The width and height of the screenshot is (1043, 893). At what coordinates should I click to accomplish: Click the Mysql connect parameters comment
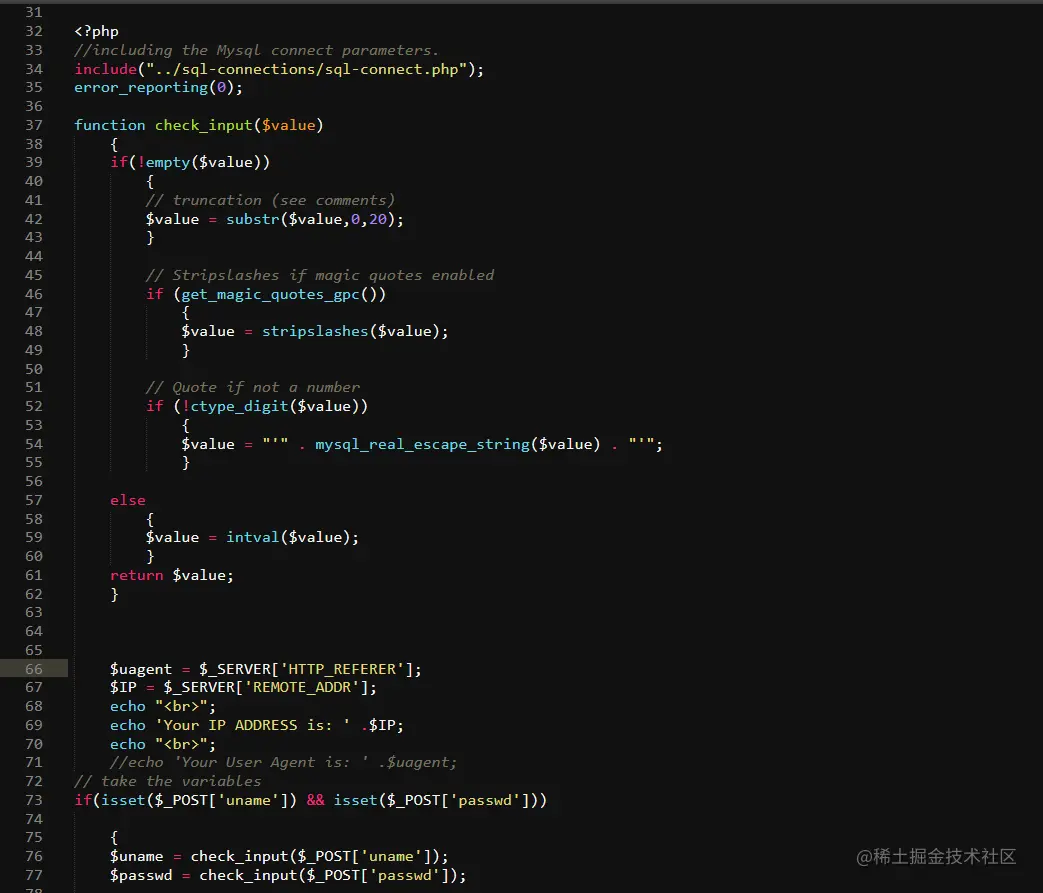point(257,51)
